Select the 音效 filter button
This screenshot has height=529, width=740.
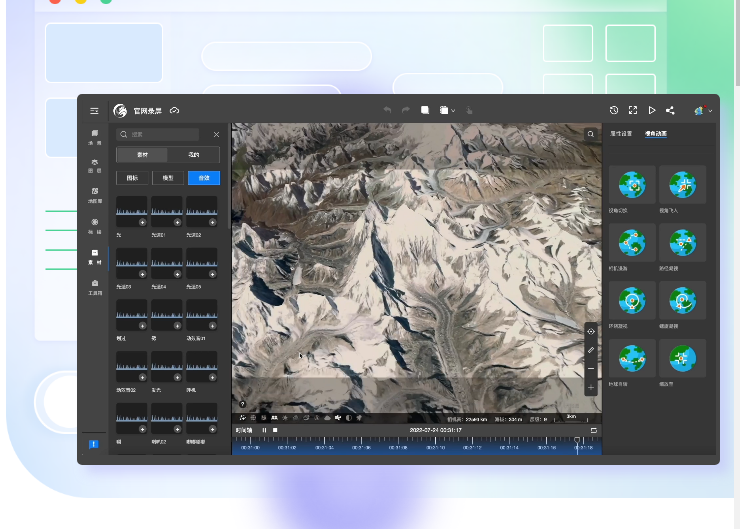pos(204,178)
